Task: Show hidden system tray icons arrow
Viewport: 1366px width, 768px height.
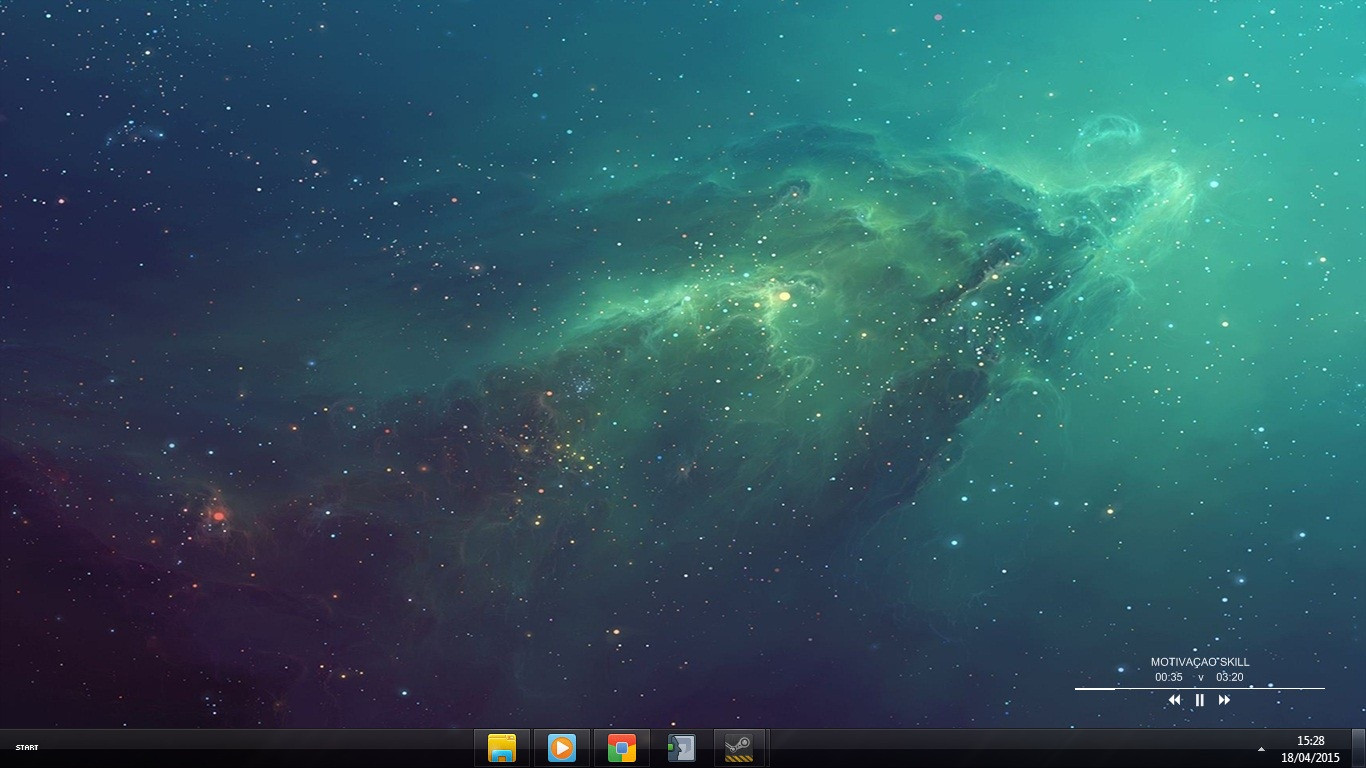Action: point(1261,749)
